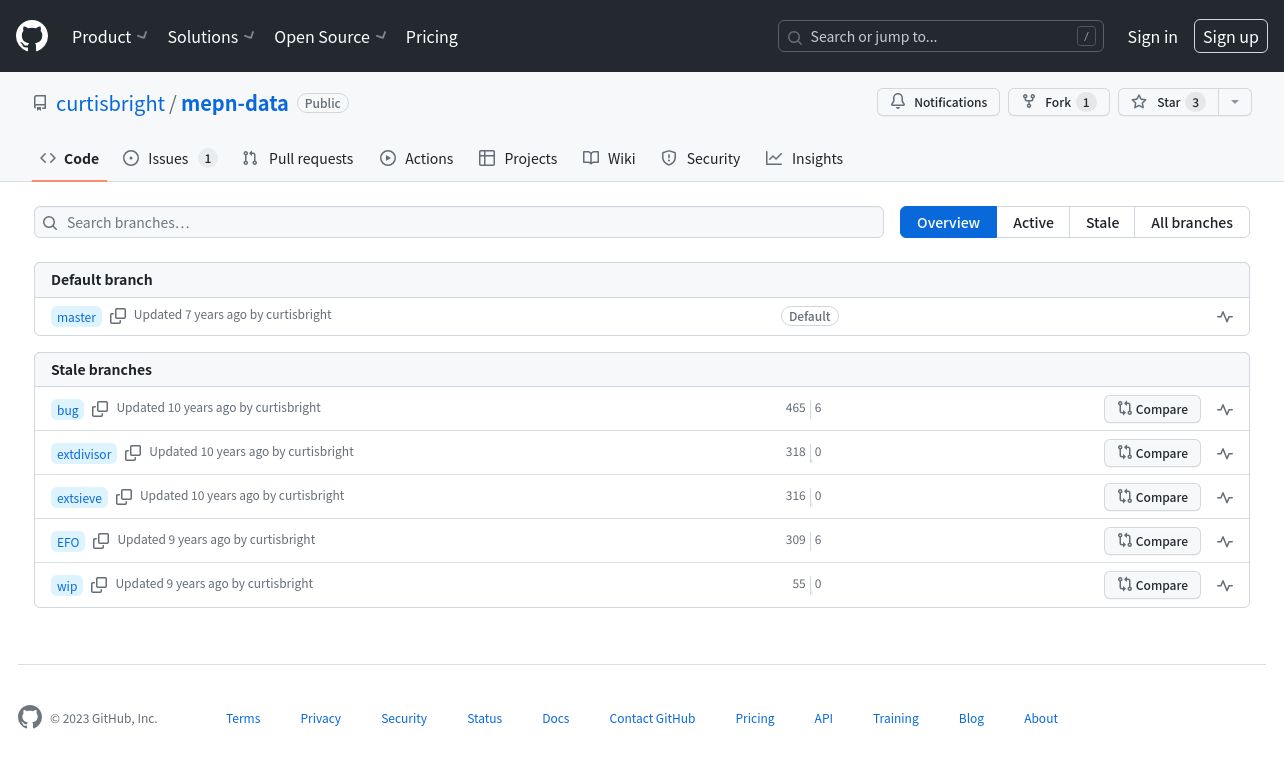Viewport: 1284px width, 778px height.
Task: Open mepn-data repository link
Action: click(235, 103)
